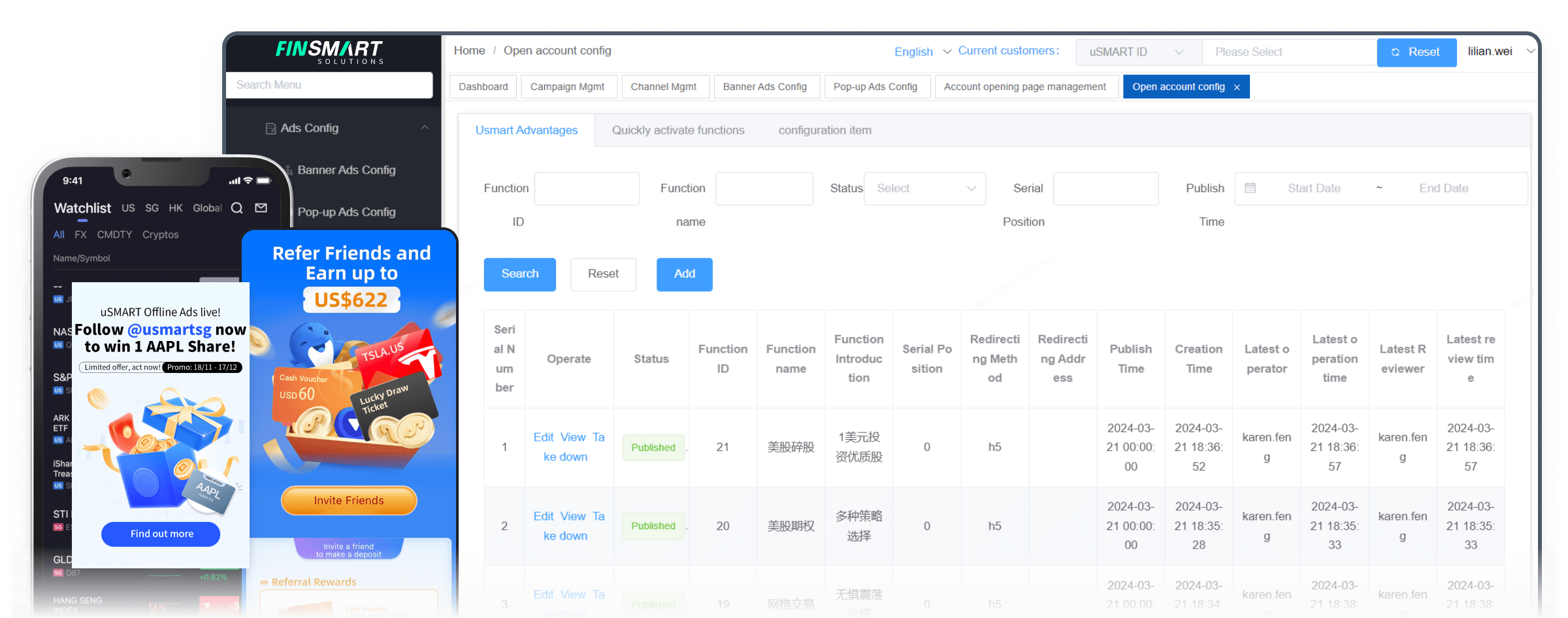Image resolution: width=1568 pixels, height=618 pixels.
Task: Select Quickly activate functions tab
Action: point(678,130)
